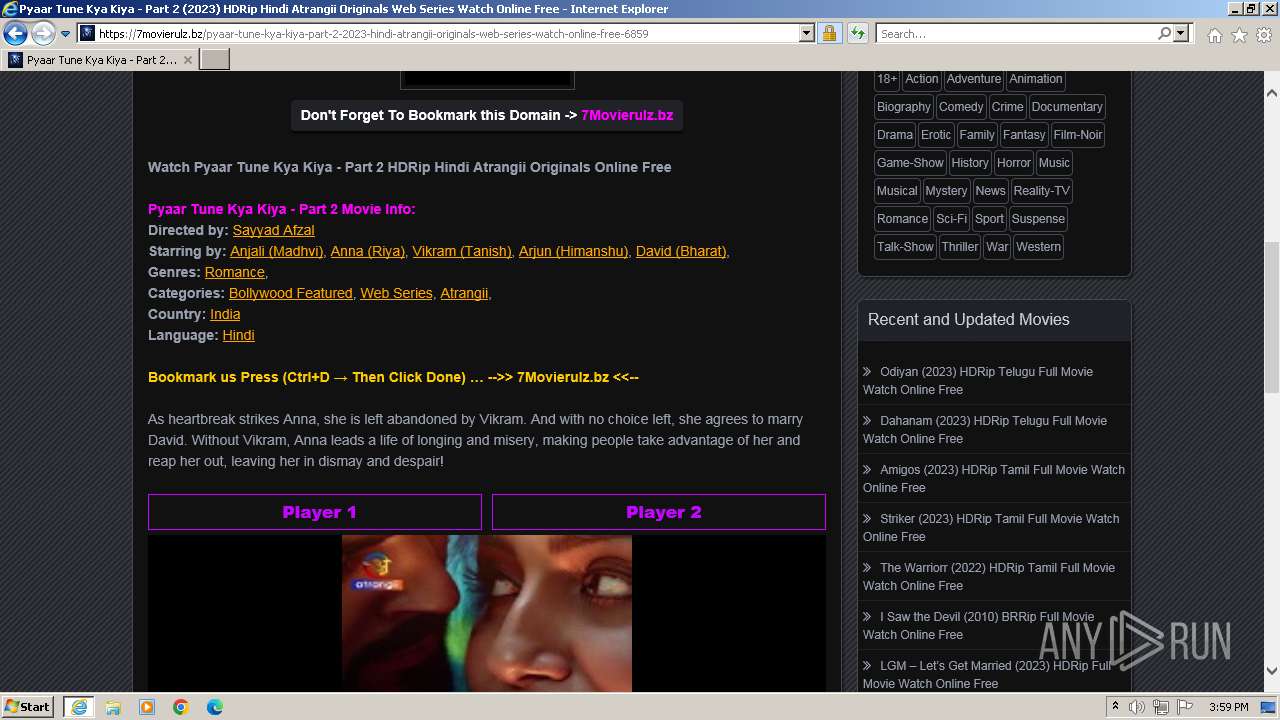Select the Documentary genre tag

[1067, 107]
